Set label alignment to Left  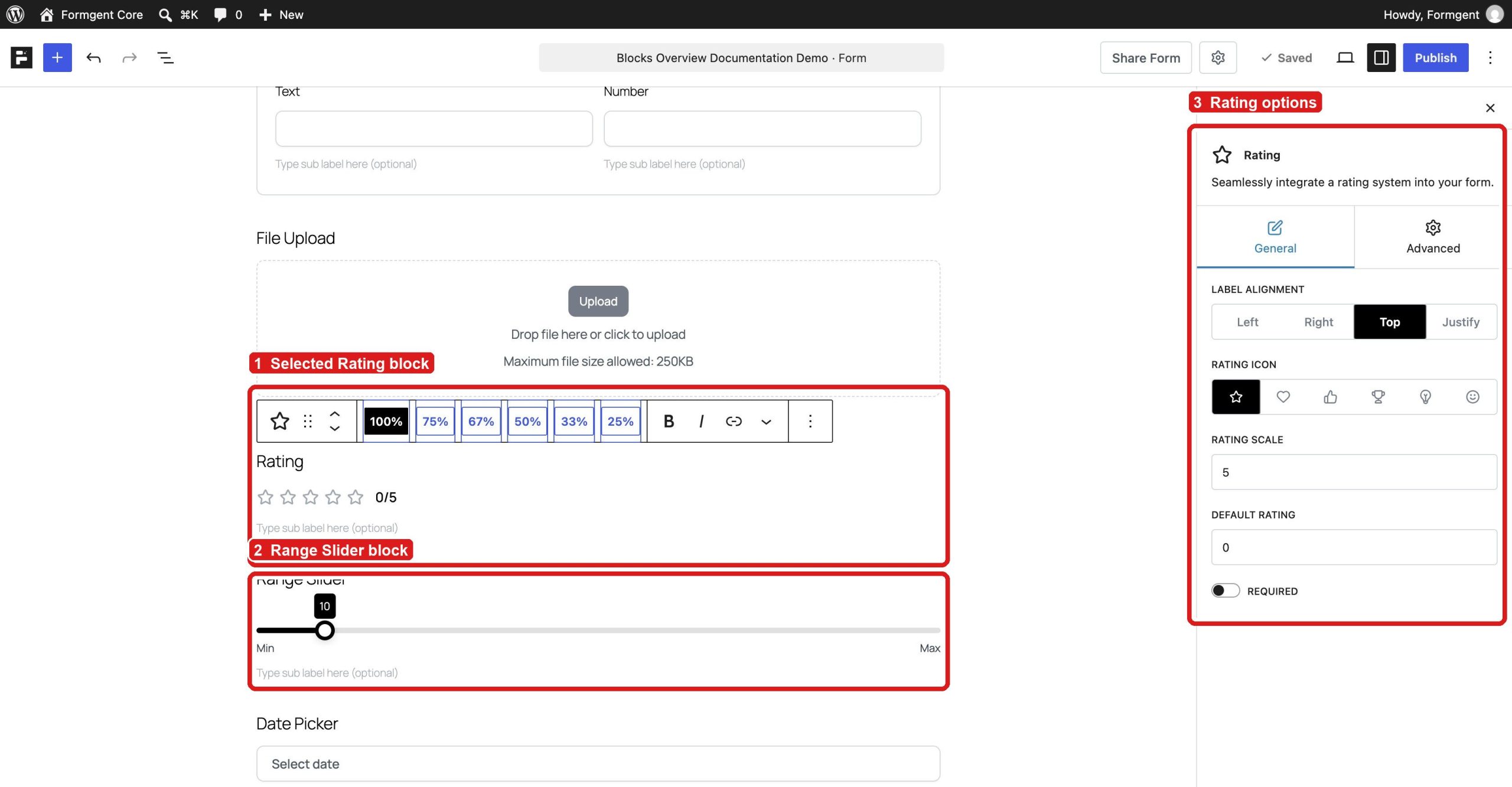click(1247, 322)
